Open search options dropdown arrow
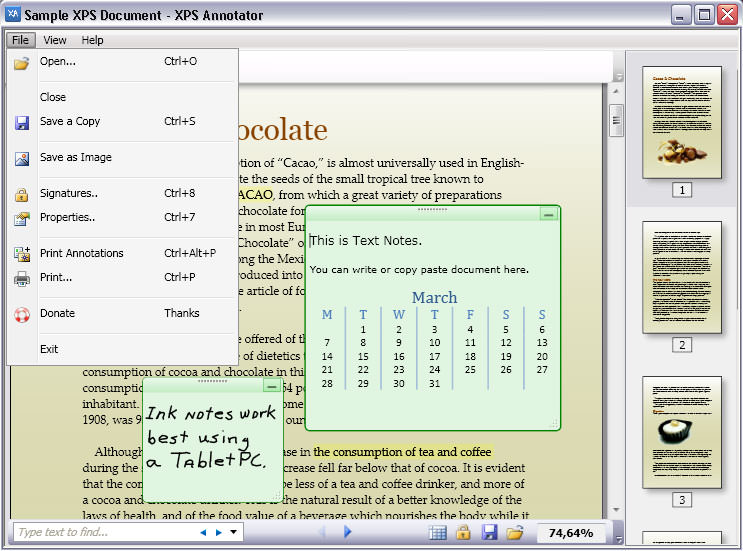 coord(234,532)
